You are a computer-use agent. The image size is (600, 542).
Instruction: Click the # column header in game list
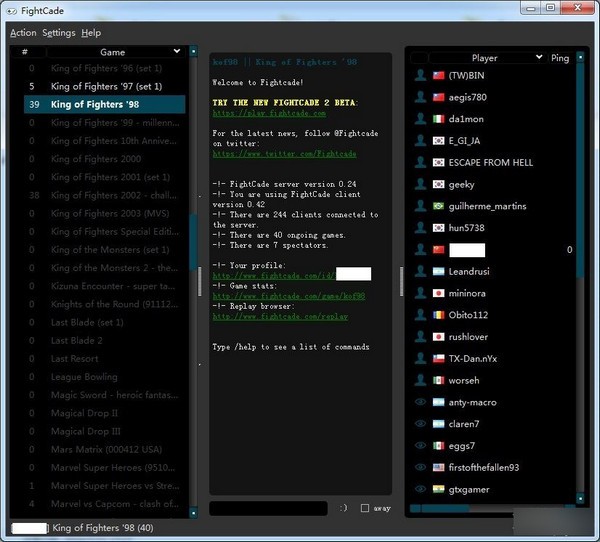[24, 52]
